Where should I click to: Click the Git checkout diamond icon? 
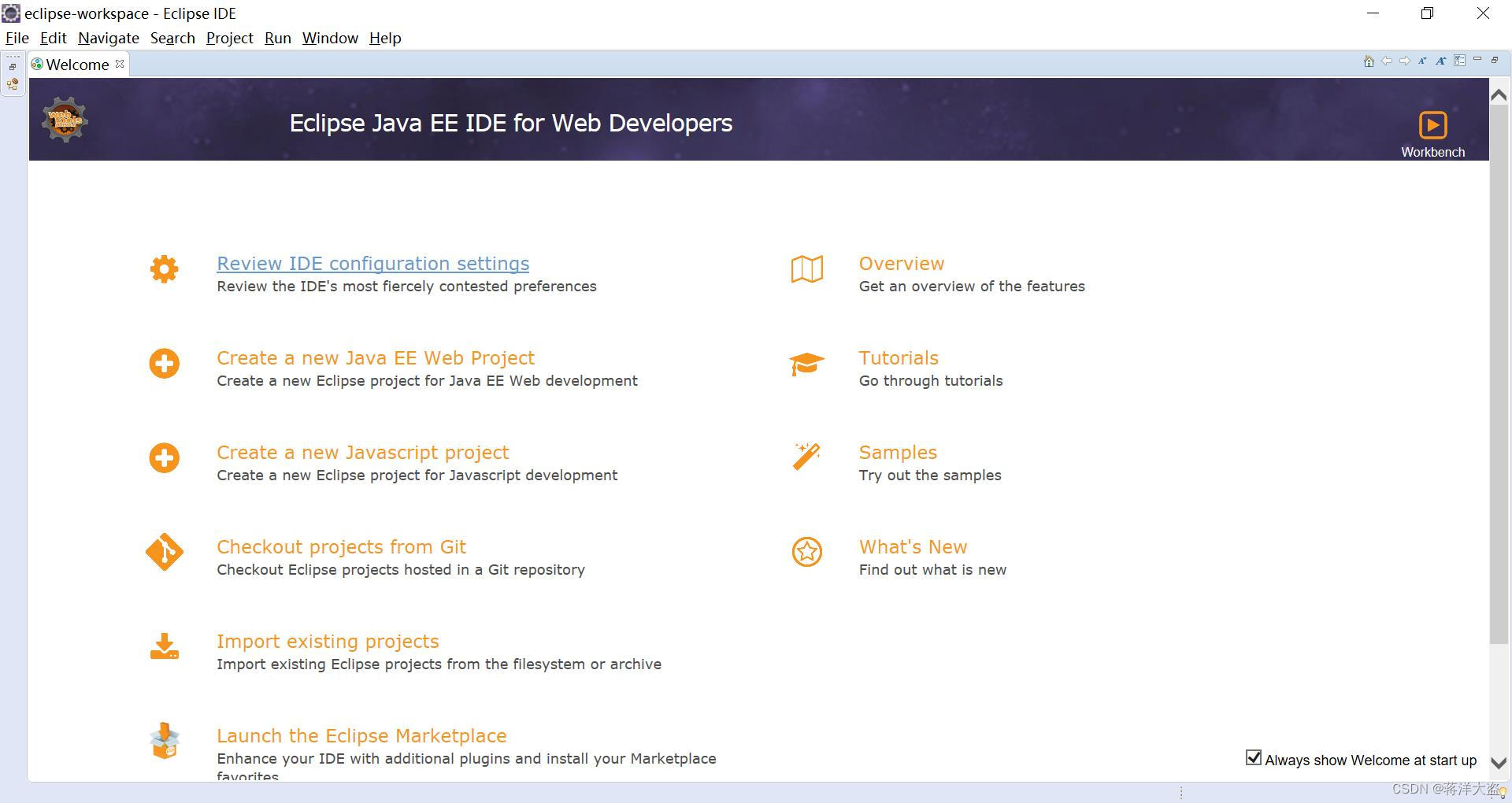165,552
